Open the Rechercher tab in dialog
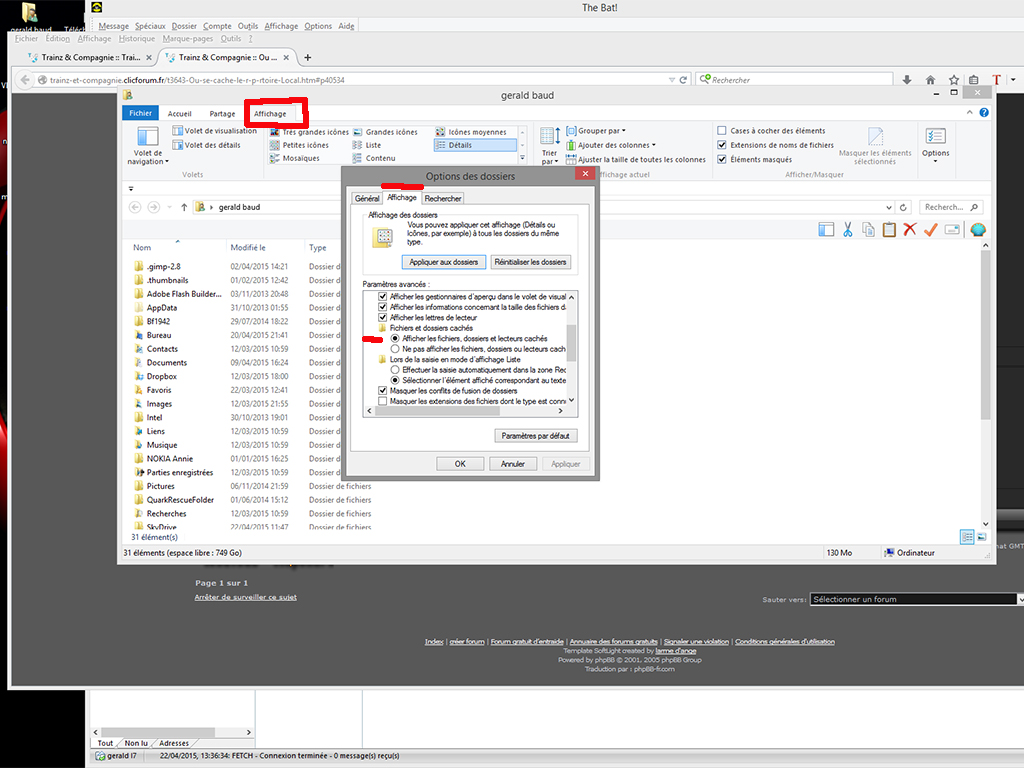Screen dimensions: 1024x768 443,199
